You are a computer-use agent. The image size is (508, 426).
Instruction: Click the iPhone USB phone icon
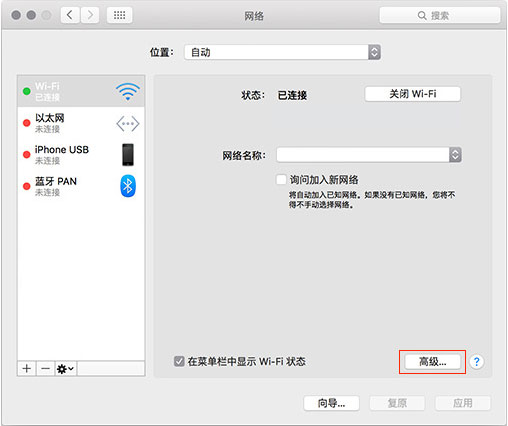128,155
